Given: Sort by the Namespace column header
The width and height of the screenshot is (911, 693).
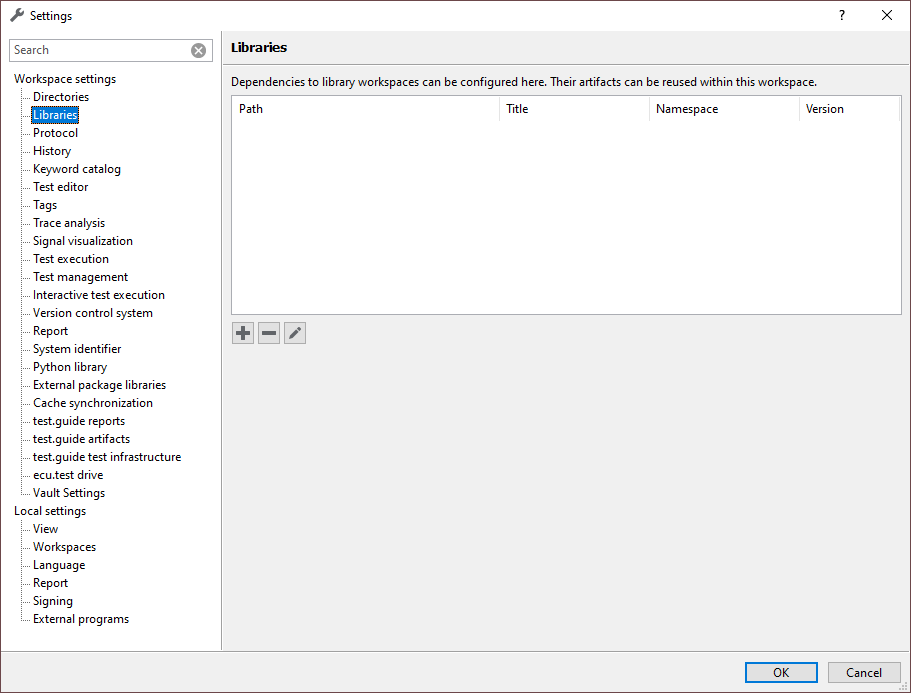Looking at the screenshot, I should (x=724, y=109).
